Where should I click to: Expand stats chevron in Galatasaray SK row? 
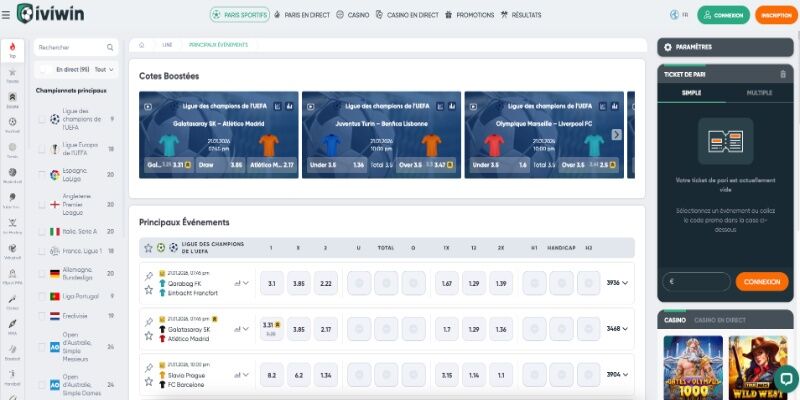click(x=246, y=329)
